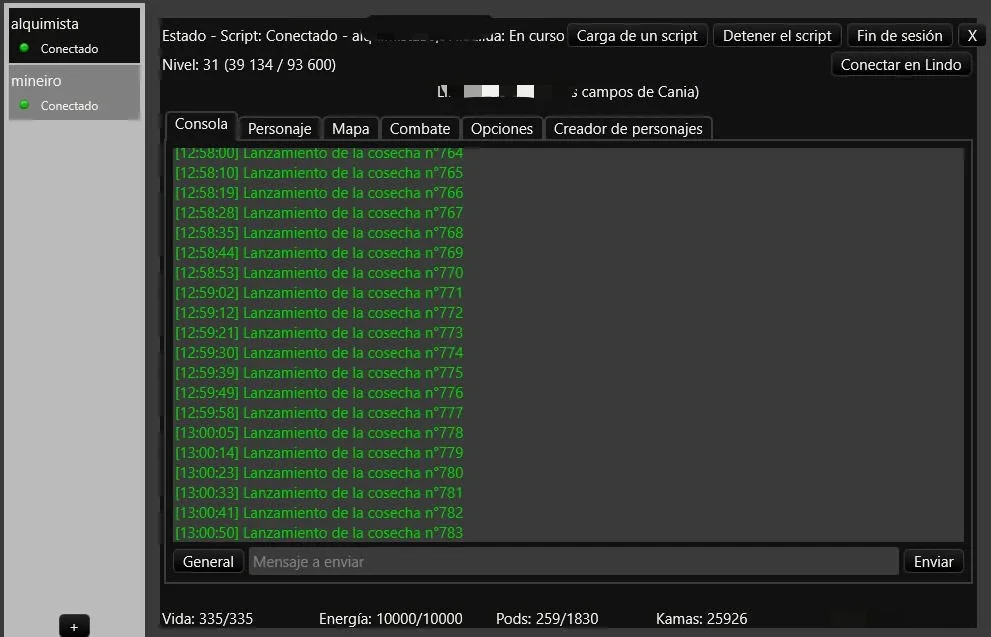This screenshot has height=637, width=991.
Task: Click the Kamas: 25926 status value
Action: click(x=702, y=619)
